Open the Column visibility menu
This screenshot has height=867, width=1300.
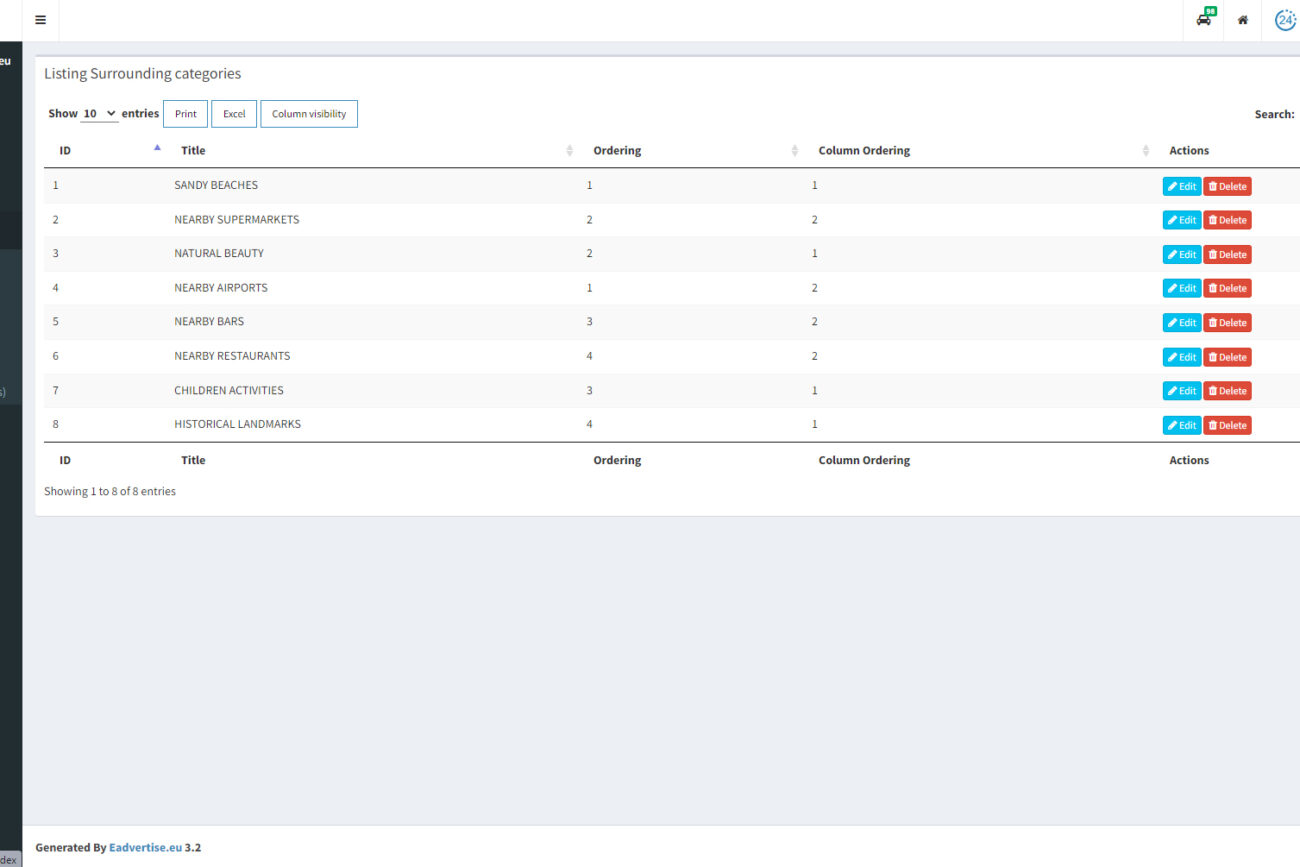308,114
